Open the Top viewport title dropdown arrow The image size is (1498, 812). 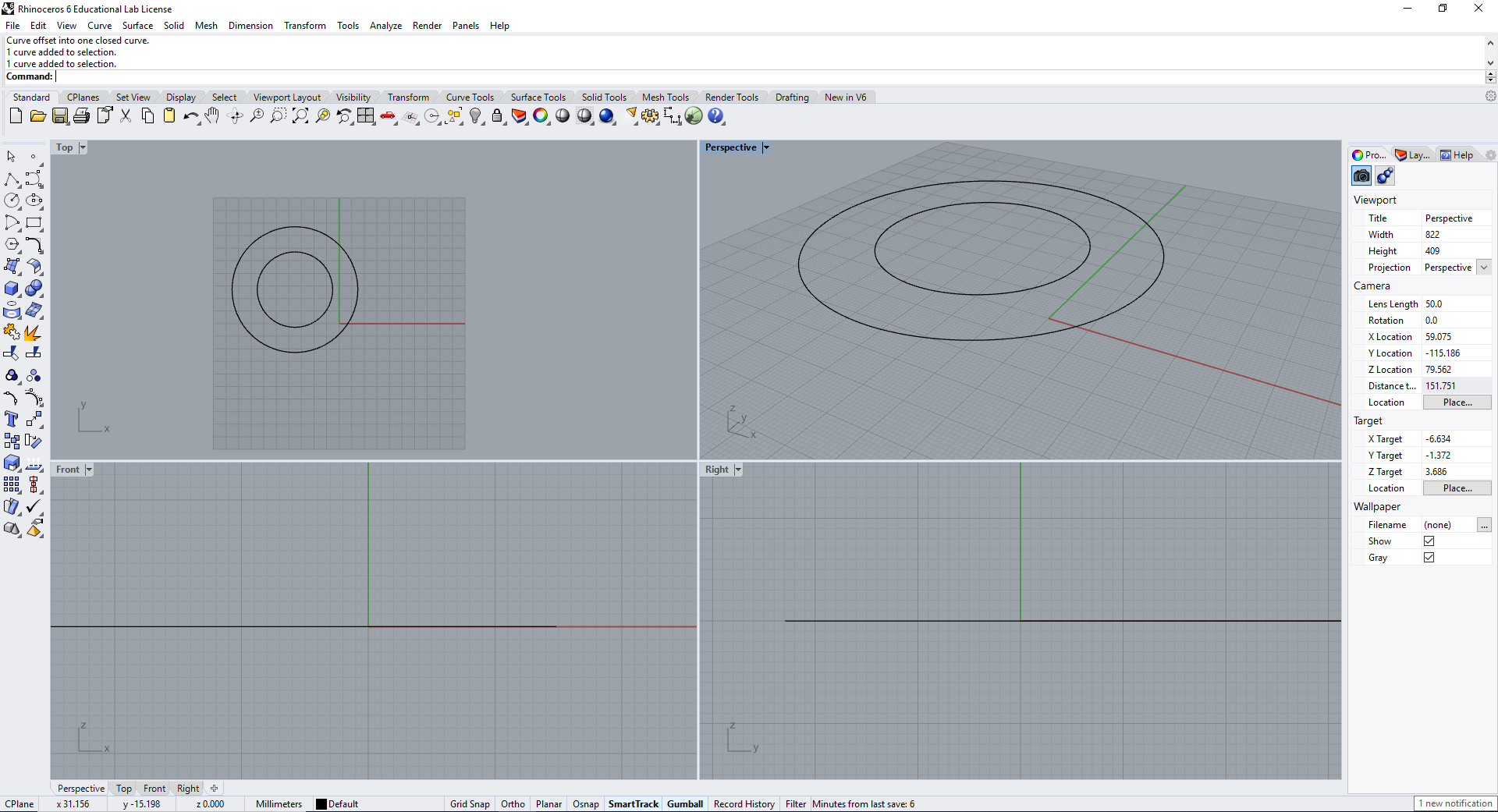tap(83, 147)
